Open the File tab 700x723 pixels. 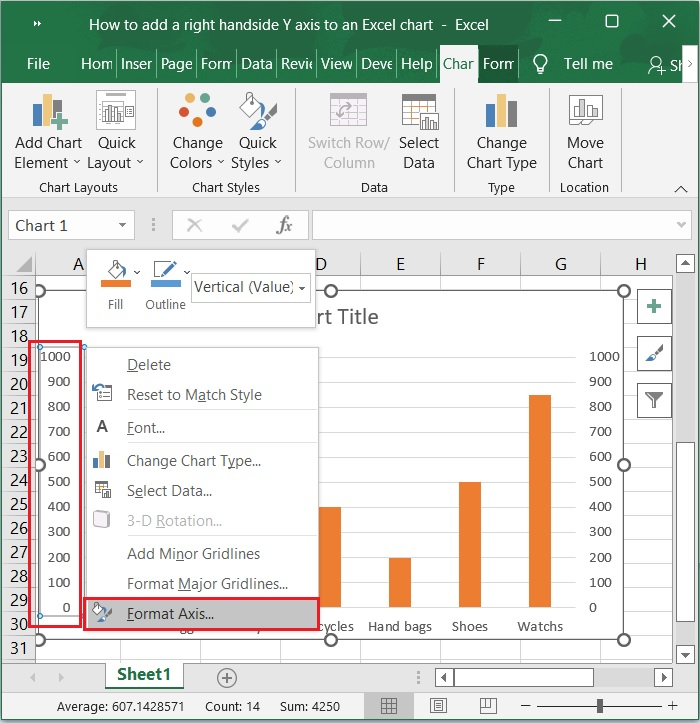(38, 64)
